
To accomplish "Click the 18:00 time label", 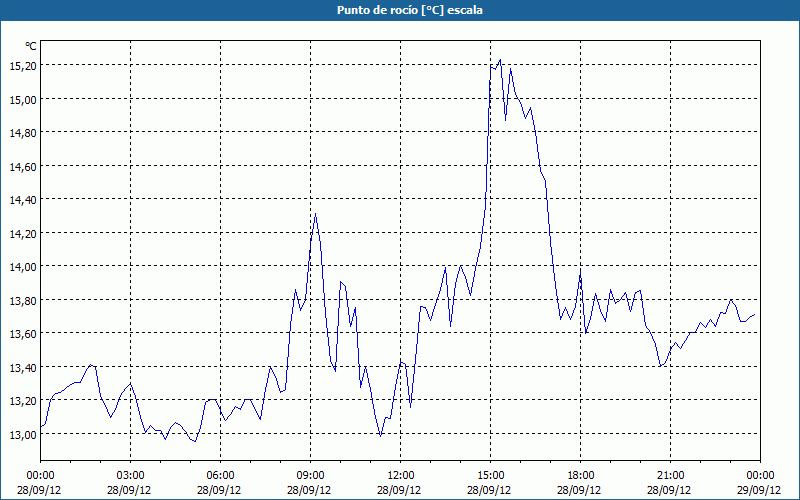I will [581, 475].
